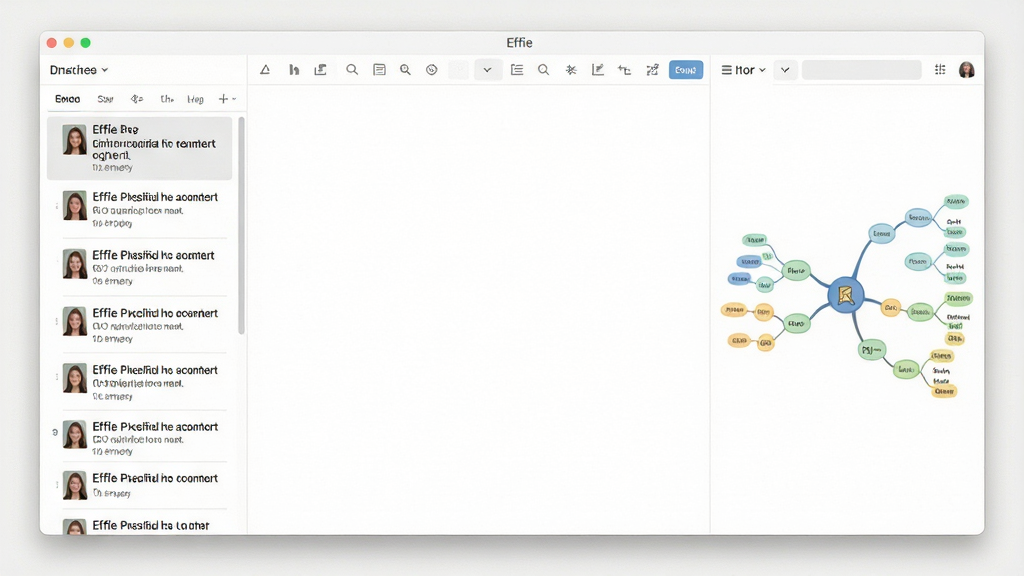Open the user profile avatar in toolbar
Image resolution: width=1024 pixels, height=576 pixels.
(967, 70)
